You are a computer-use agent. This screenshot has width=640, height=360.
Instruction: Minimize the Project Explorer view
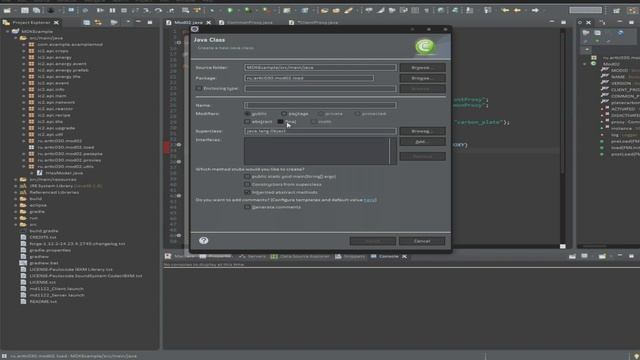click(138, 22)
